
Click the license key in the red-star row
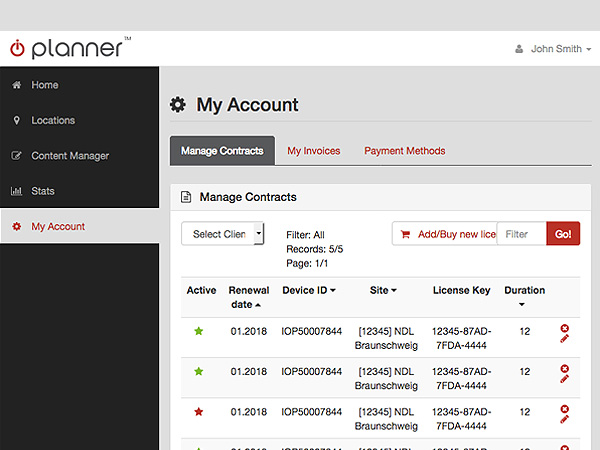[x=461, y=419]
